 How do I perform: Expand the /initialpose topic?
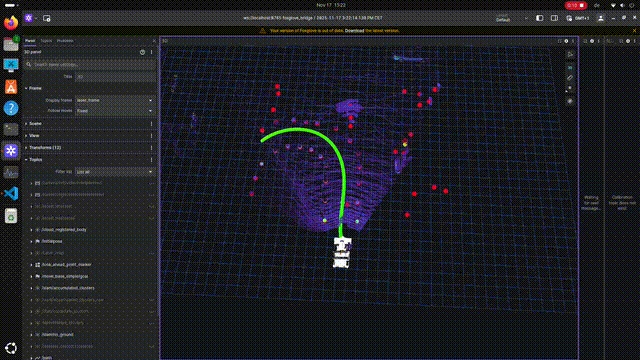click(x=31, y=241)
